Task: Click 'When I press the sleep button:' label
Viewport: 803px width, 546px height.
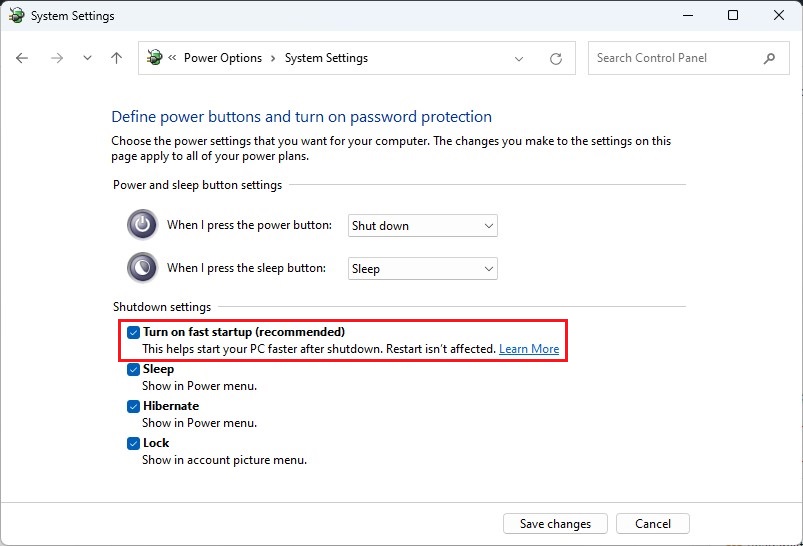Action: coord(246,268)
